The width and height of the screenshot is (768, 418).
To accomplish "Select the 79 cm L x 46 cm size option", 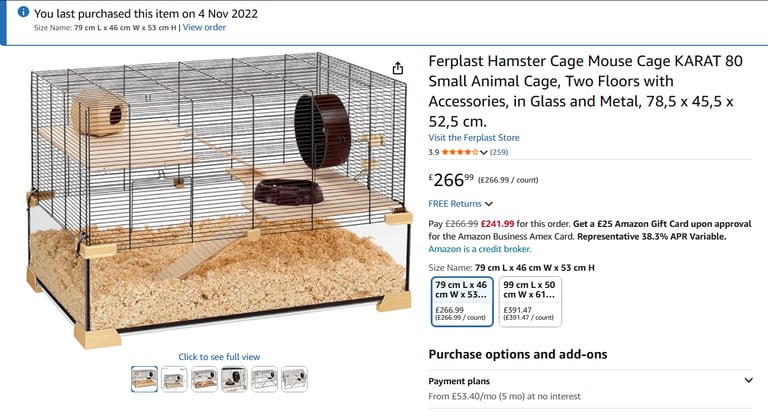I will click(462, 301).
